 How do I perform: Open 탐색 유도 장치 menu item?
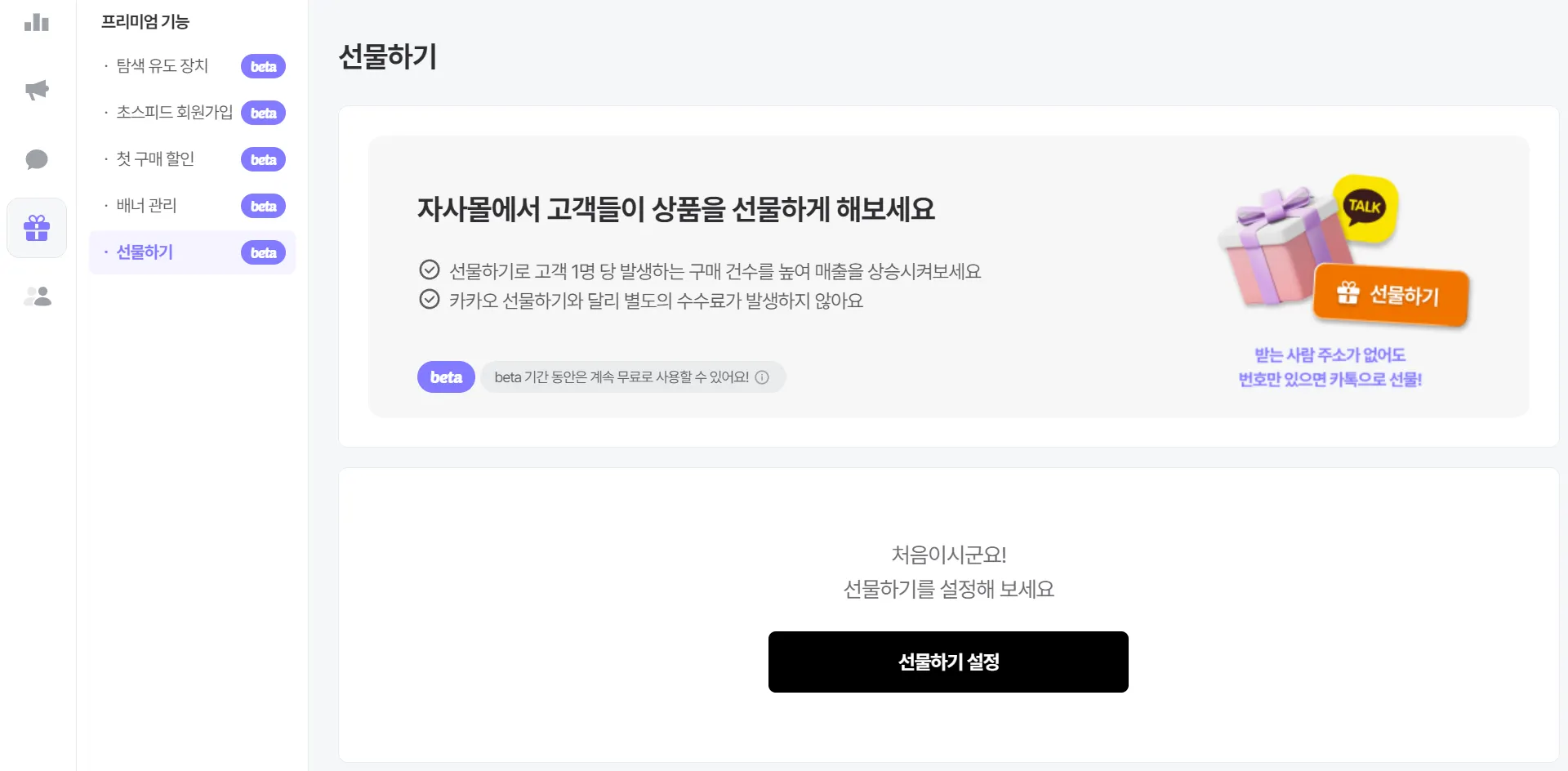162,65
